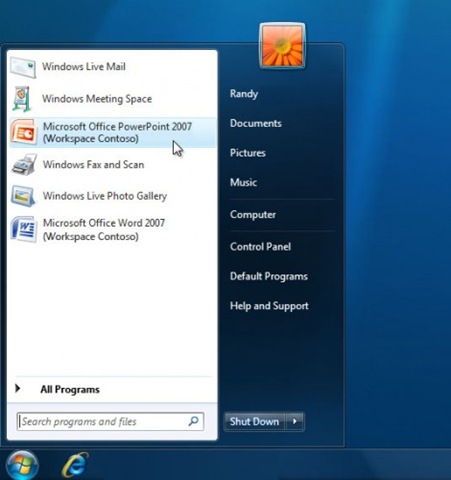
Task: Click the Word 2007 icon
Action: 24,229
